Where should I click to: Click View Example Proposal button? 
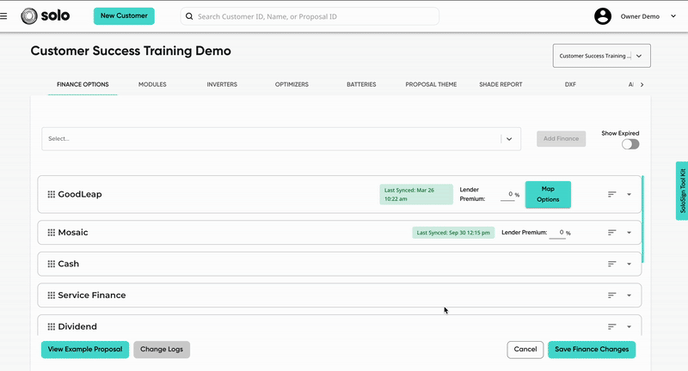coord(85,350)
